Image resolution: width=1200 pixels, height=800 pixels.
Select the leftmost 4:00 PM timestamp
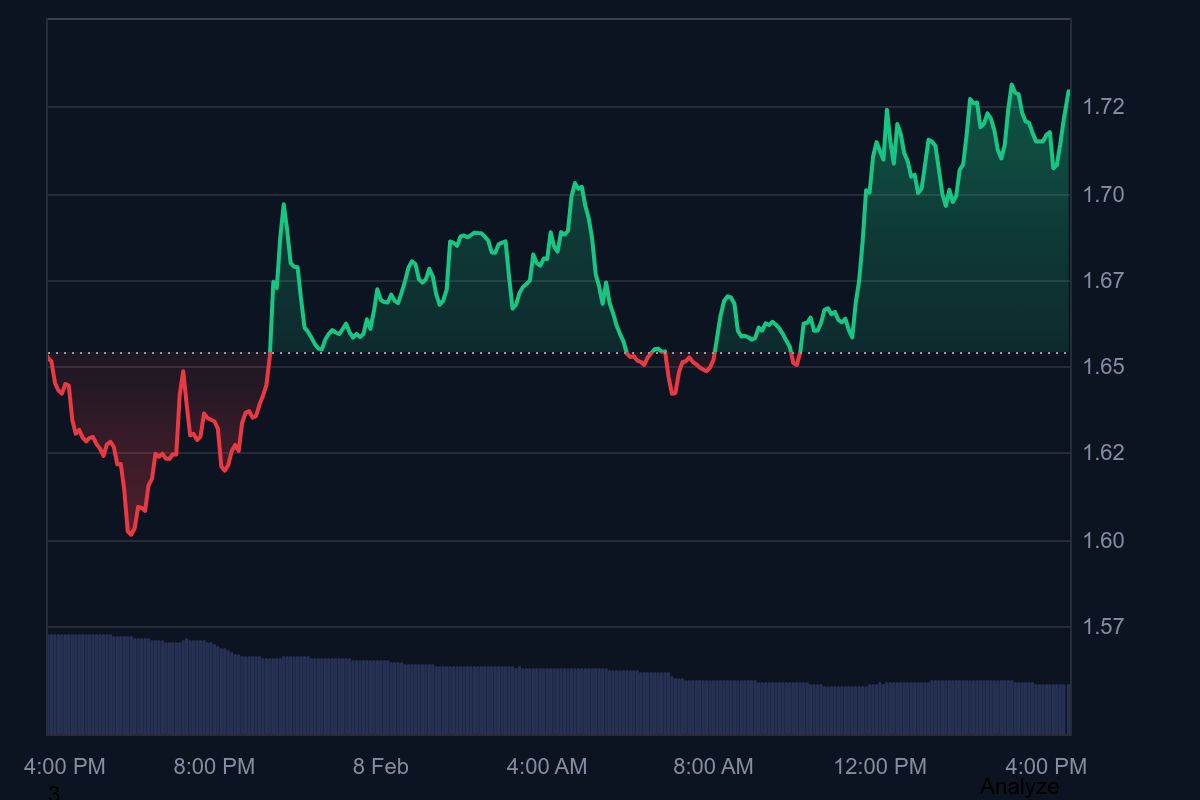pyautogui.click(x=64, y=767)
